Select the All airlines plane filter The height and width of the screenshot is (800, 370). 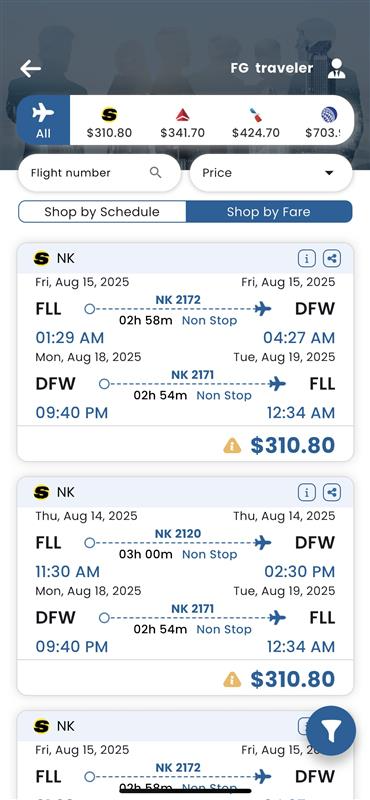pos(43,120)
